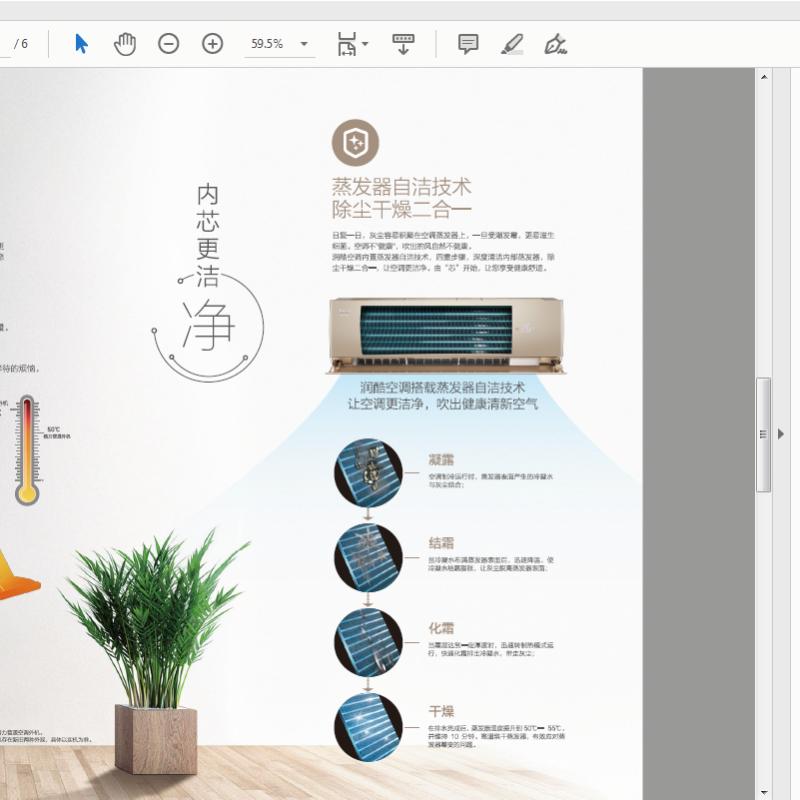The image size is (800, 800).
Task: Click the fit page width icon
Action: pos(346,44)
